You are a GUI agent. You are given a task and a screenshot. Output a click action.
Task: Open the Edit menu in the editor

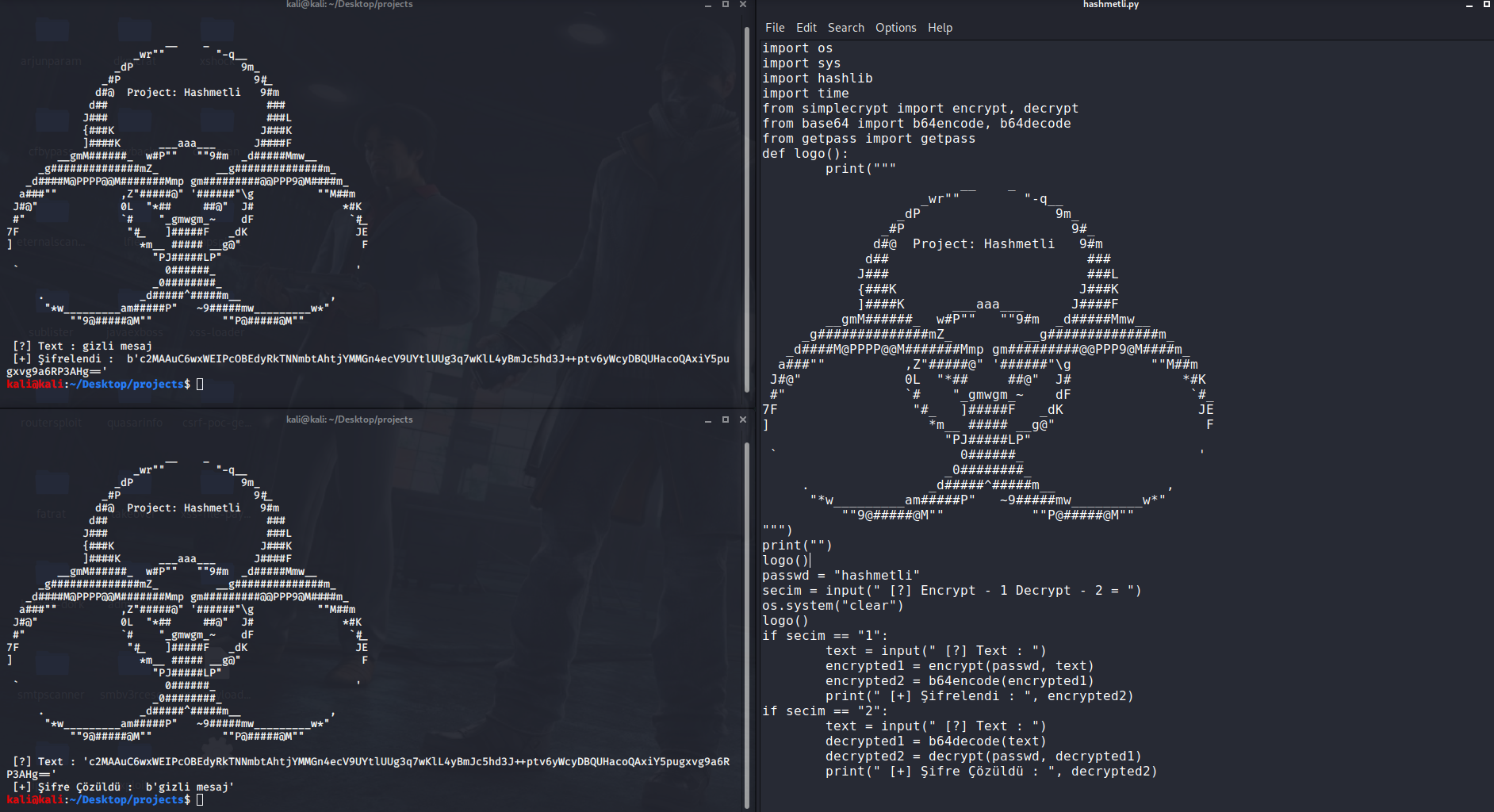(806, 28)
